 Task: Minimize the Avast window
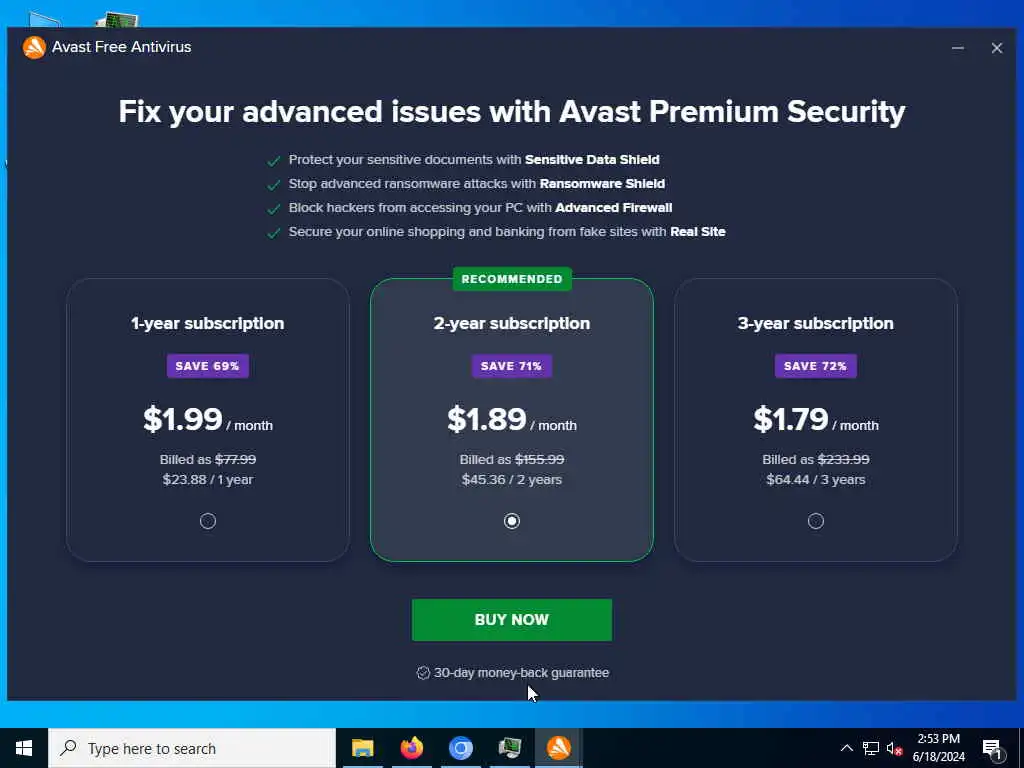point(958,48)
